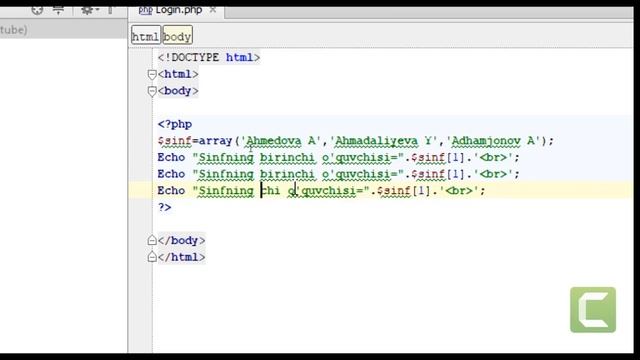Click the collapse all icon in project panel
This screenshot has width=640, height=360.
[x=58, y=10]
